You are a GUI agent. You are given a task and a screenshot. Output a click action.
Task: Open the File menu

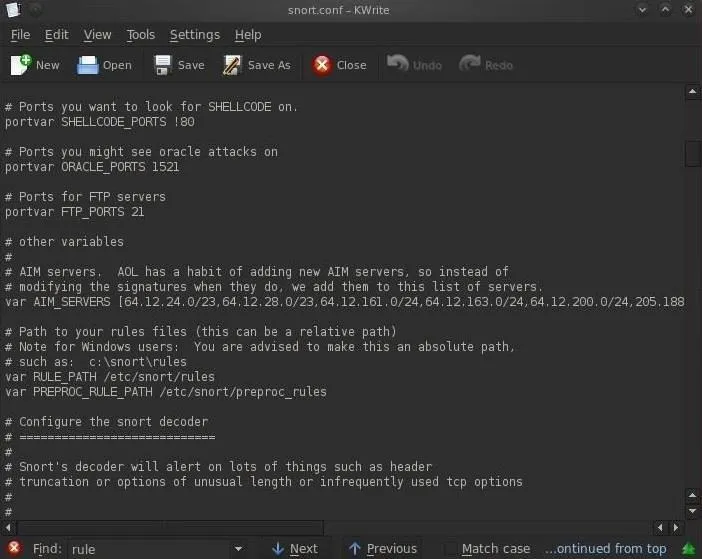coord(20,35)
